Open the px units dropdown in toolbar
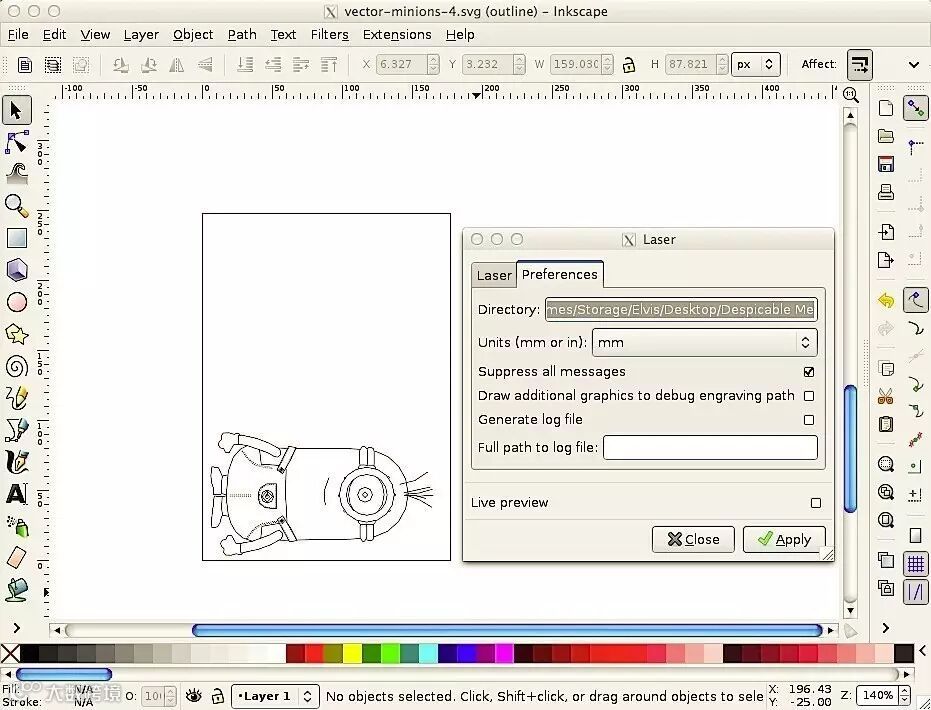This screenshot has width=931, height=710. coord(755,64)
